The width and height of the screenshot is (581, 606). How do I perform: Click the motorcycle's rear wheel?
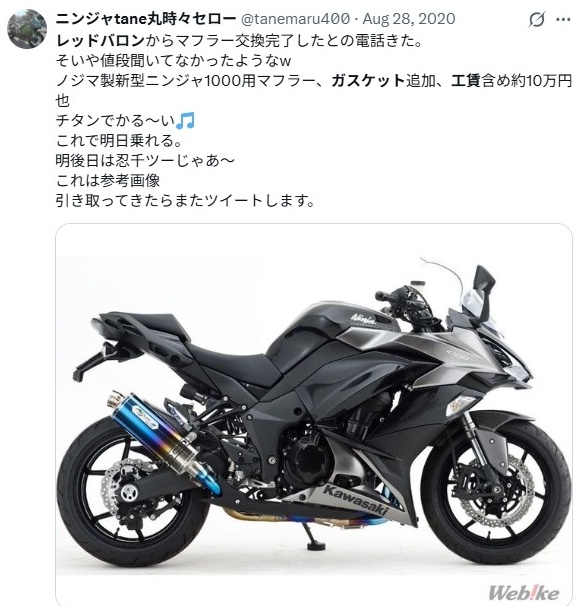pyautogui.click(x=131, y=491)
